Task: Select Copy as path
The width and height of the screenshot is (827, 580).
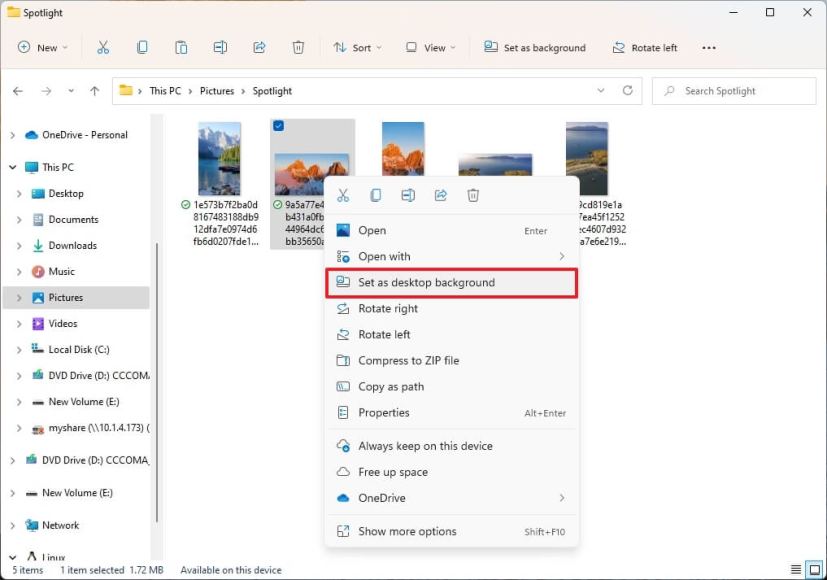Action: 451,386
